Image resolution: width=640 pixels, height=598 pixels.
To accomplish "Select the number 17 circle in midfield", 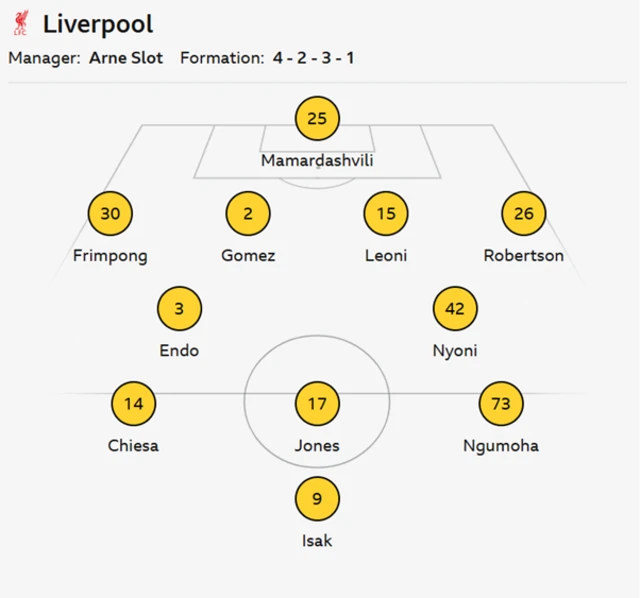I will point(317,404).
